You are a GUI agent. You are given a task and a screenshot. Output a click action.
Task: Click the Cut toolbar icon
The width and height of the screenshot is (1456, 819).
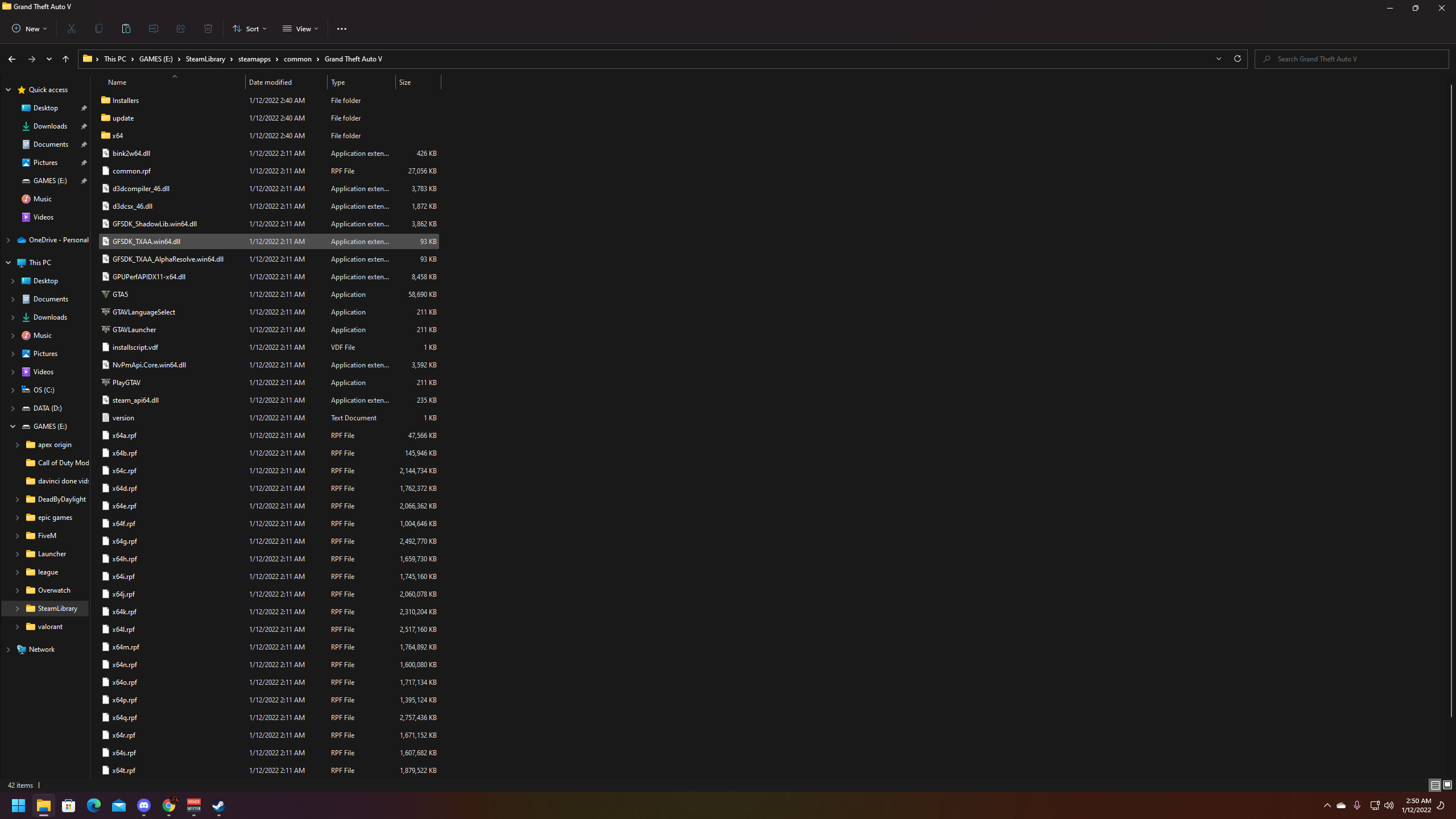click(x=72, y=28)
